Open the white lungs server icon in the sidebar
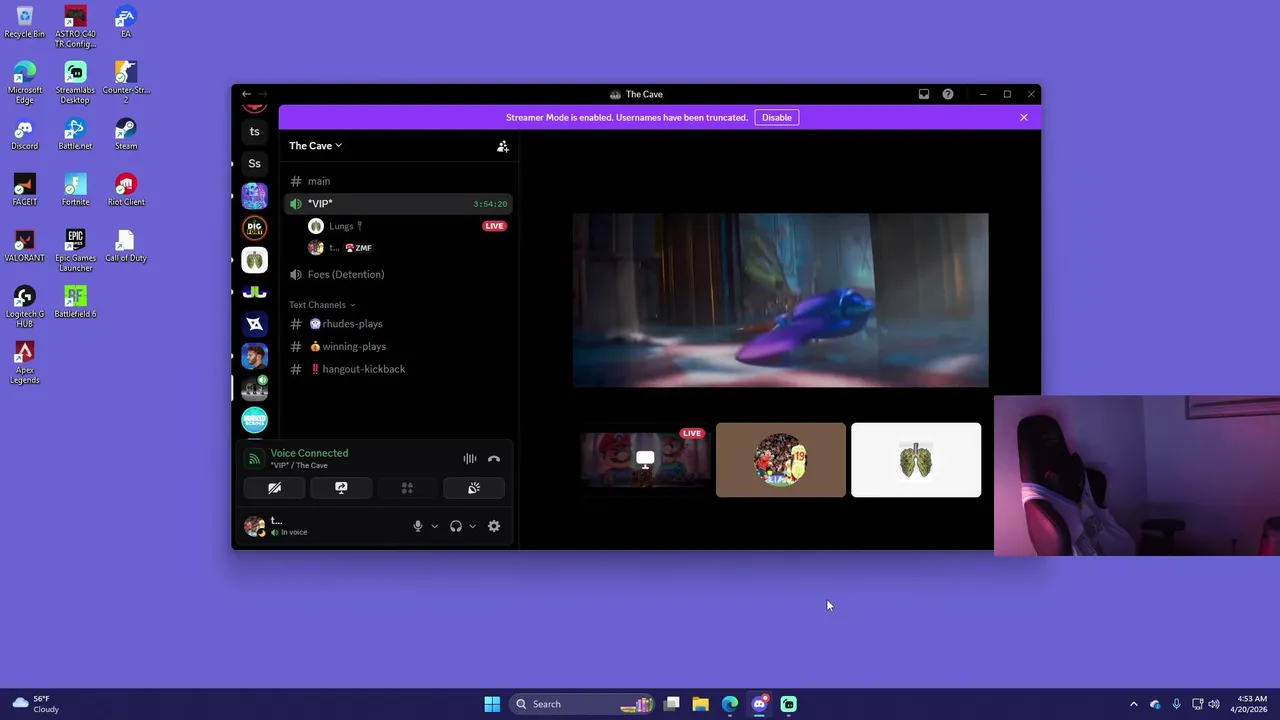1280x720 pixels. click(x=254, y=260)
